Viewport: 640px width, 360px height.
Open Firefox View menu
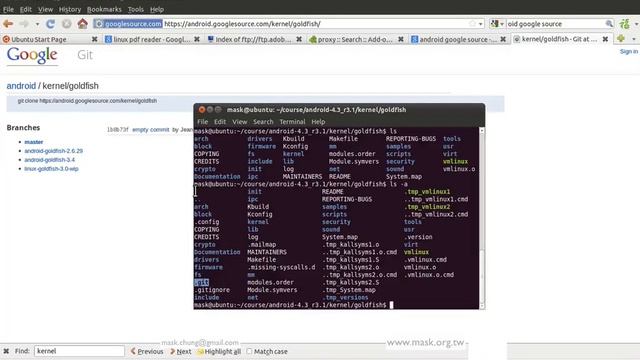tap(45, 9)
